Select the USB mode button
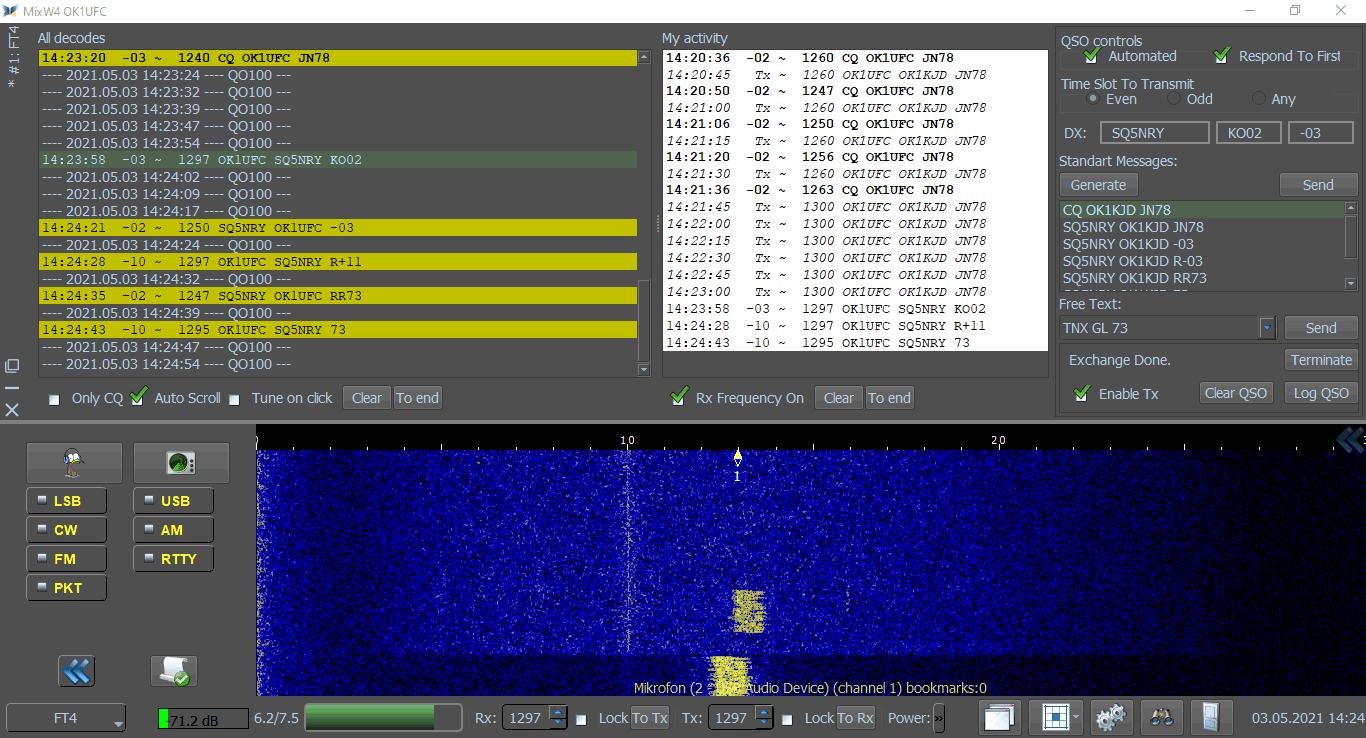 173,501
